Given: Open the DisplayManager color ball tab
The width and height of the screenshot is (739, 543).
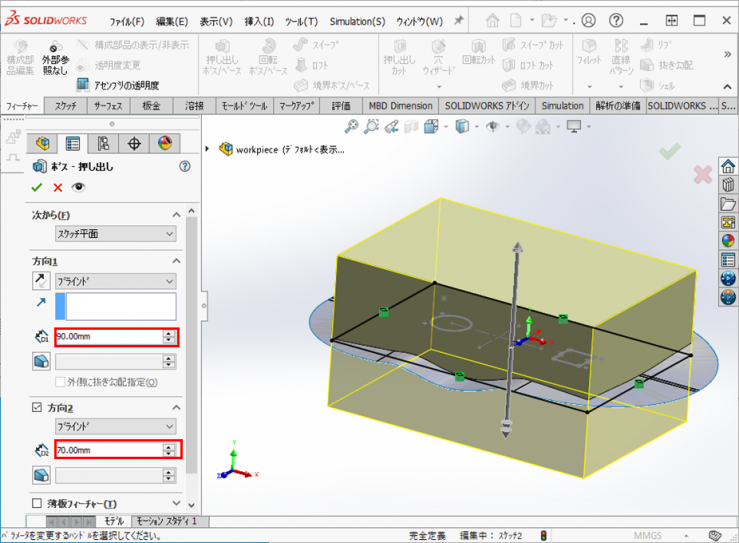Looking at the screenshot, I should click(165, 144).
